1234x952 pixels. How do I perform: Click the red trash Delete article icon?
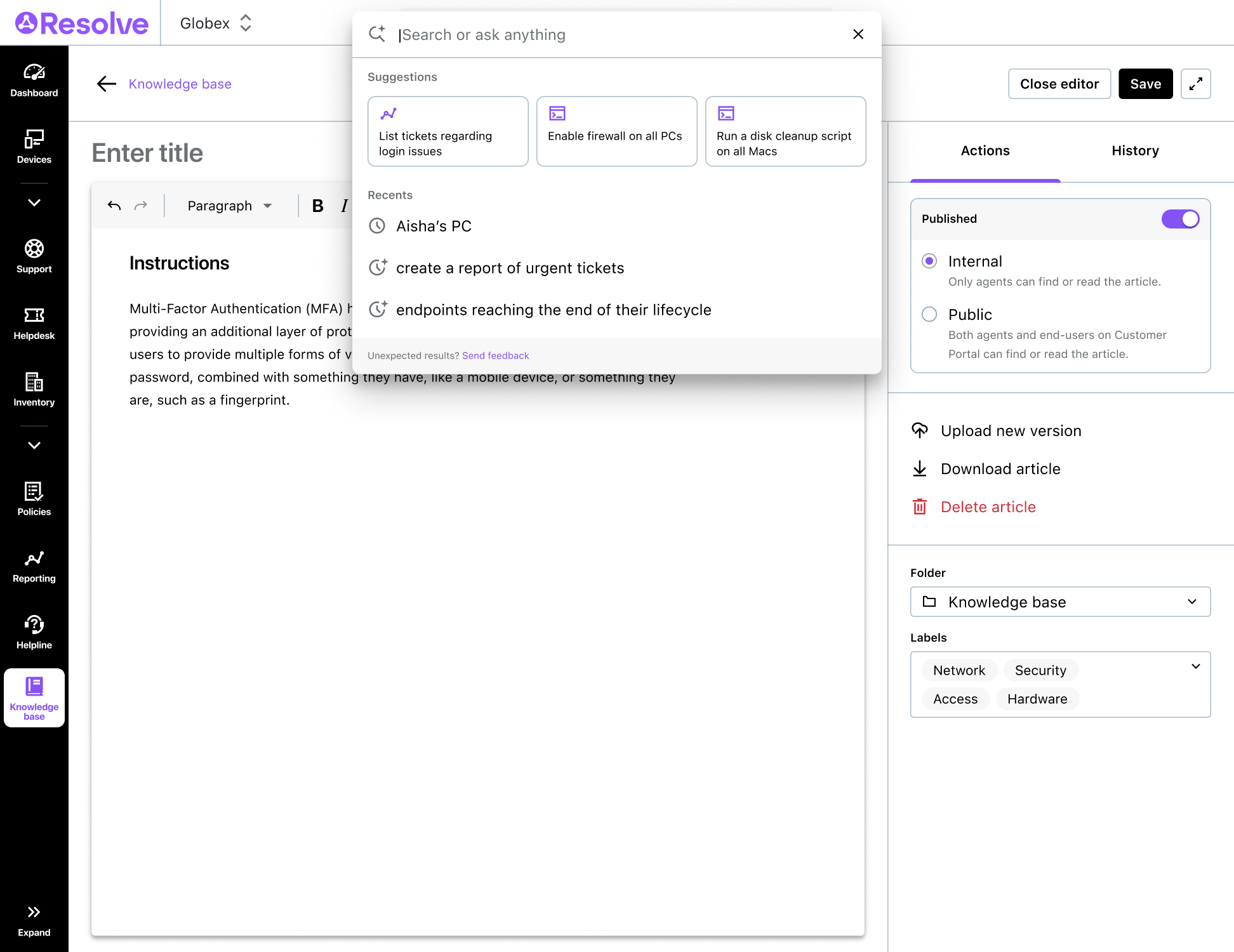point(919,506)
